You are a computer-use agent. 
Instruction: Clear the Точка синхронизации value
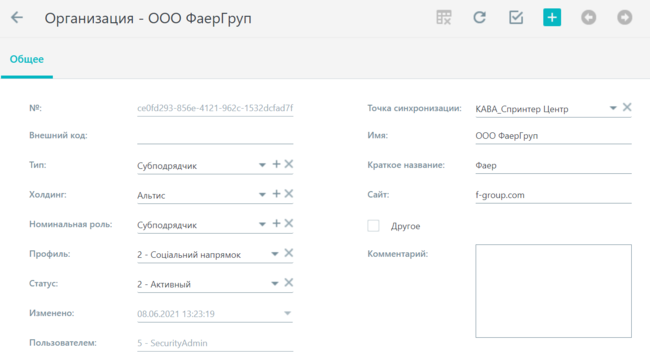coord(627,107)
